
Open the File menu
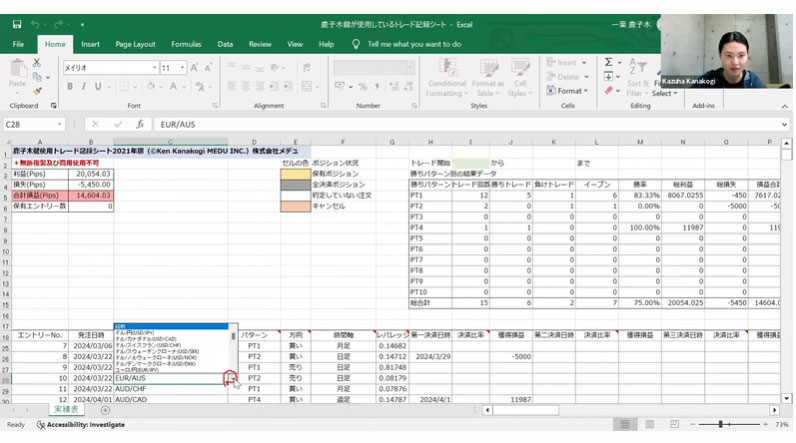18,44
